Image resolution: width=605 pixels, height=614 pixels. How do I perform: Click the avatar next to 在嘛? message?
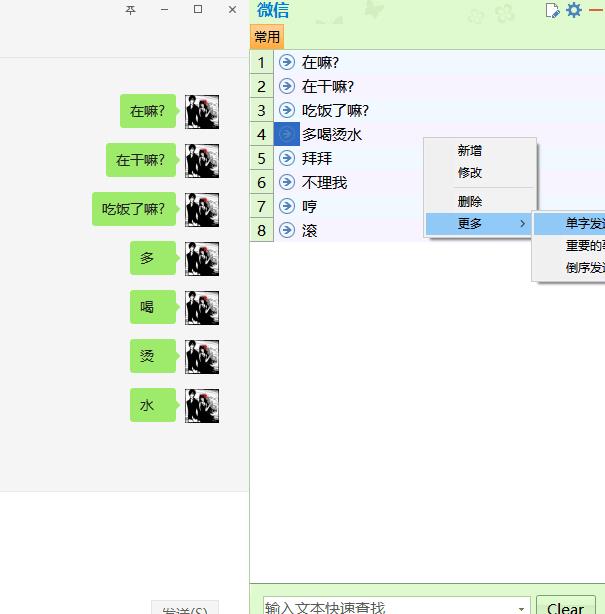click(202, 112)
